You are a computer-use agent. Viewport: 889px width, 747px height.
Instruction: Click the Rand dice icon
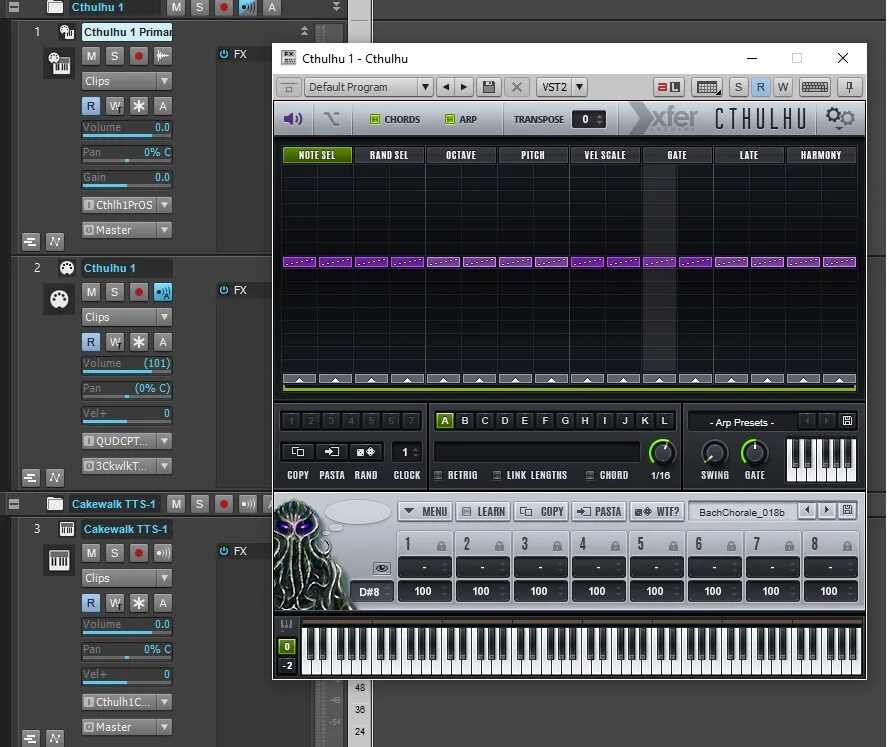tap(366, 452)
